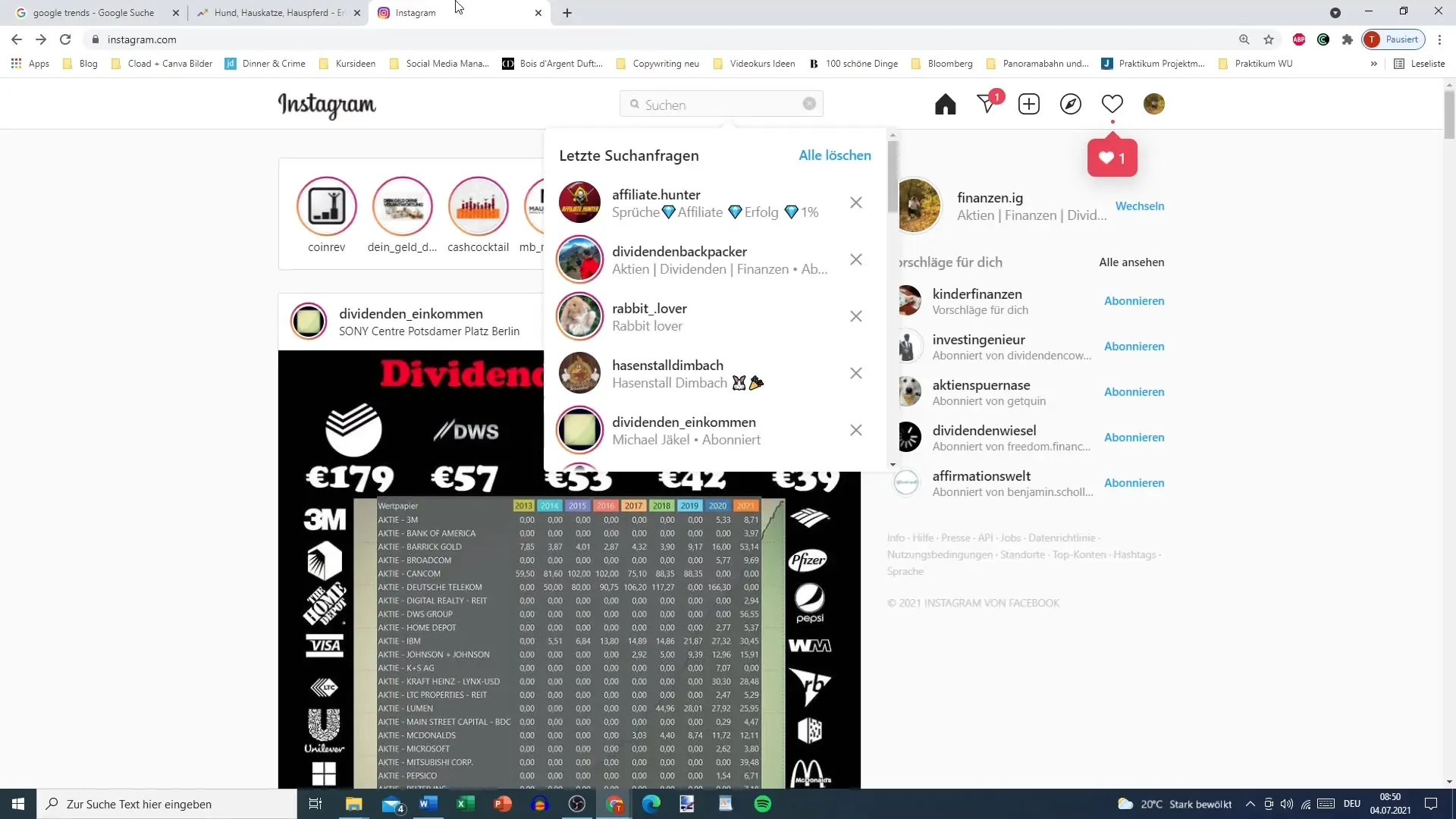Go to Instagram home feed icon
Viewport: 1456px width, 819px height.
click(945, 104)
